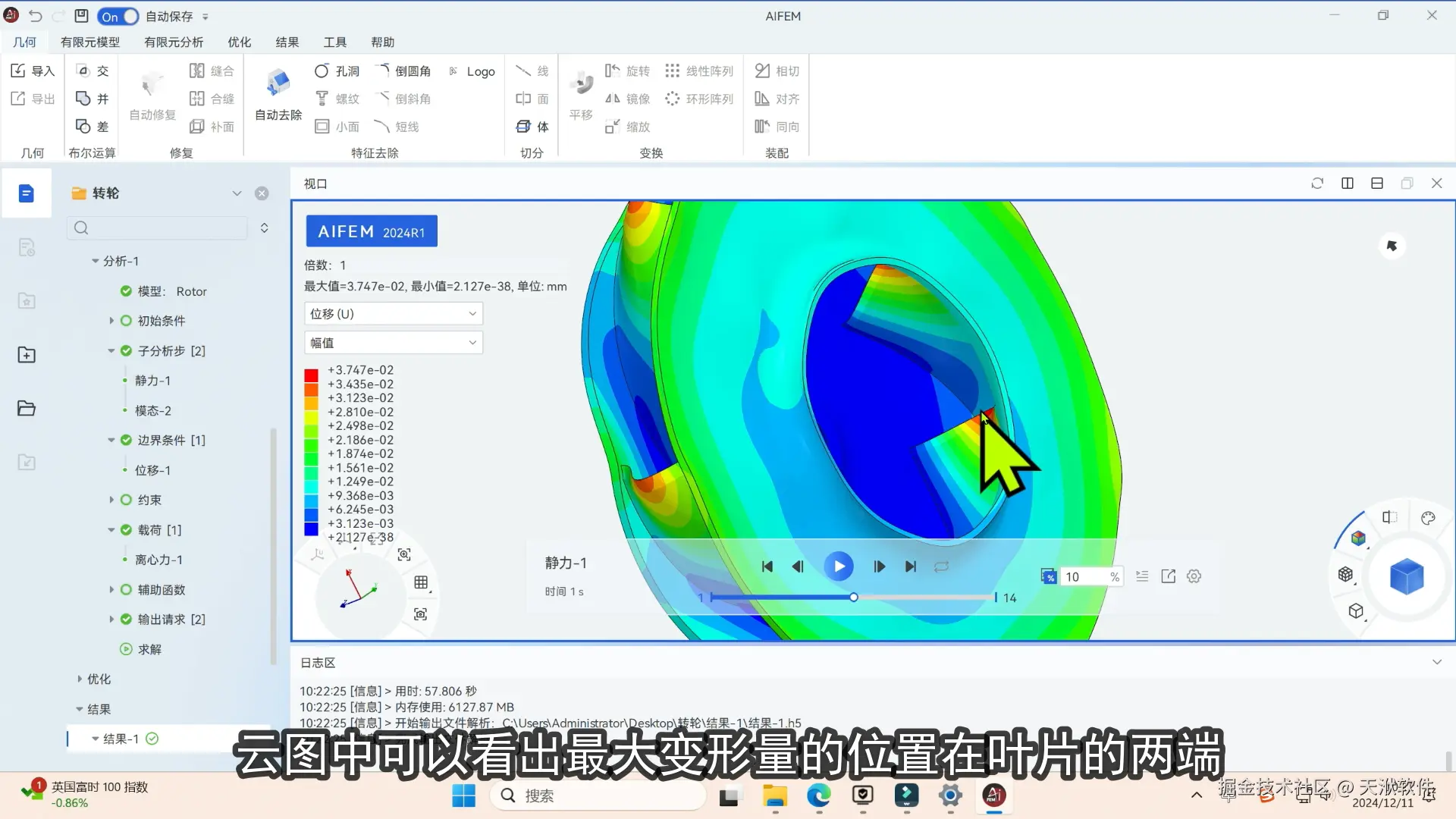Click the play button for animation
The width and height of the screenshot is (1456, 819).
[839, 566]
